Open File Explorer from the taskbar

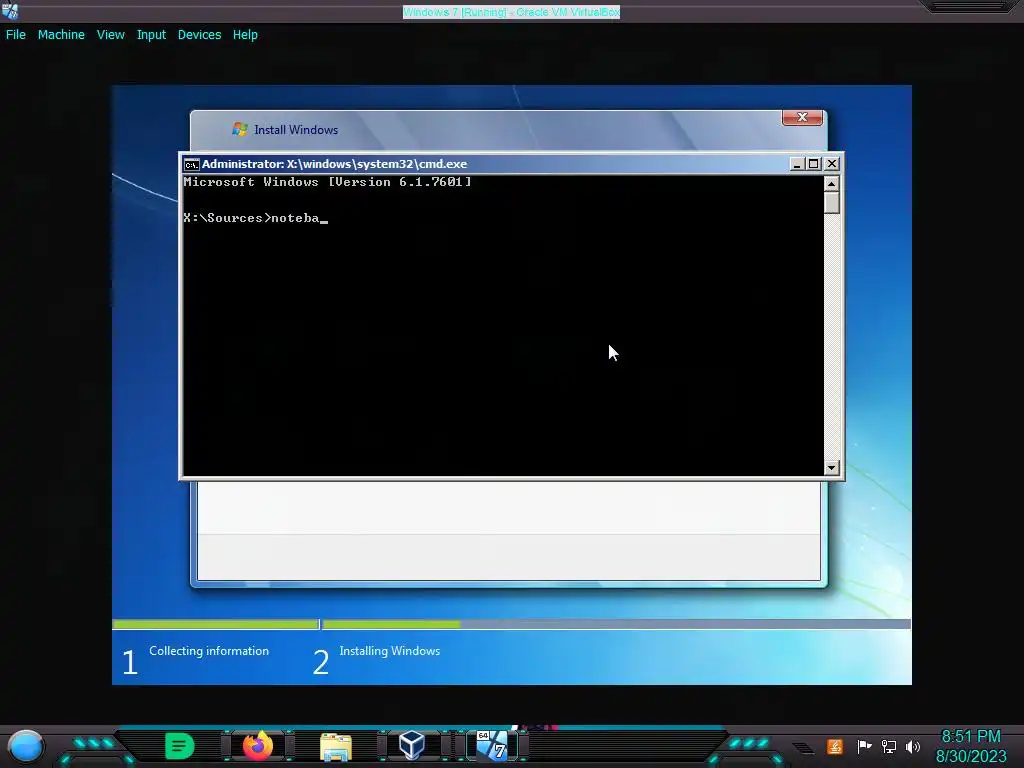click(x=336, y=747)
